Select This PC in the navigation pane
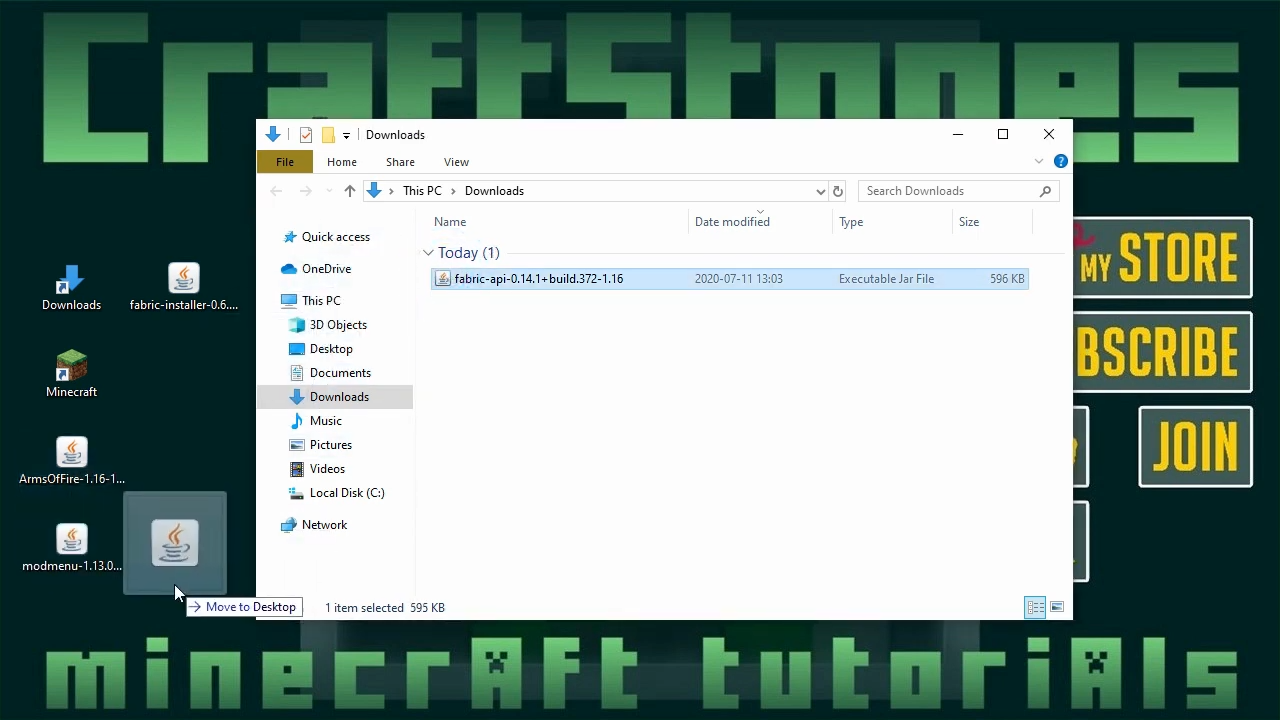Screen dimensions: 1280x720 (321, 301)
